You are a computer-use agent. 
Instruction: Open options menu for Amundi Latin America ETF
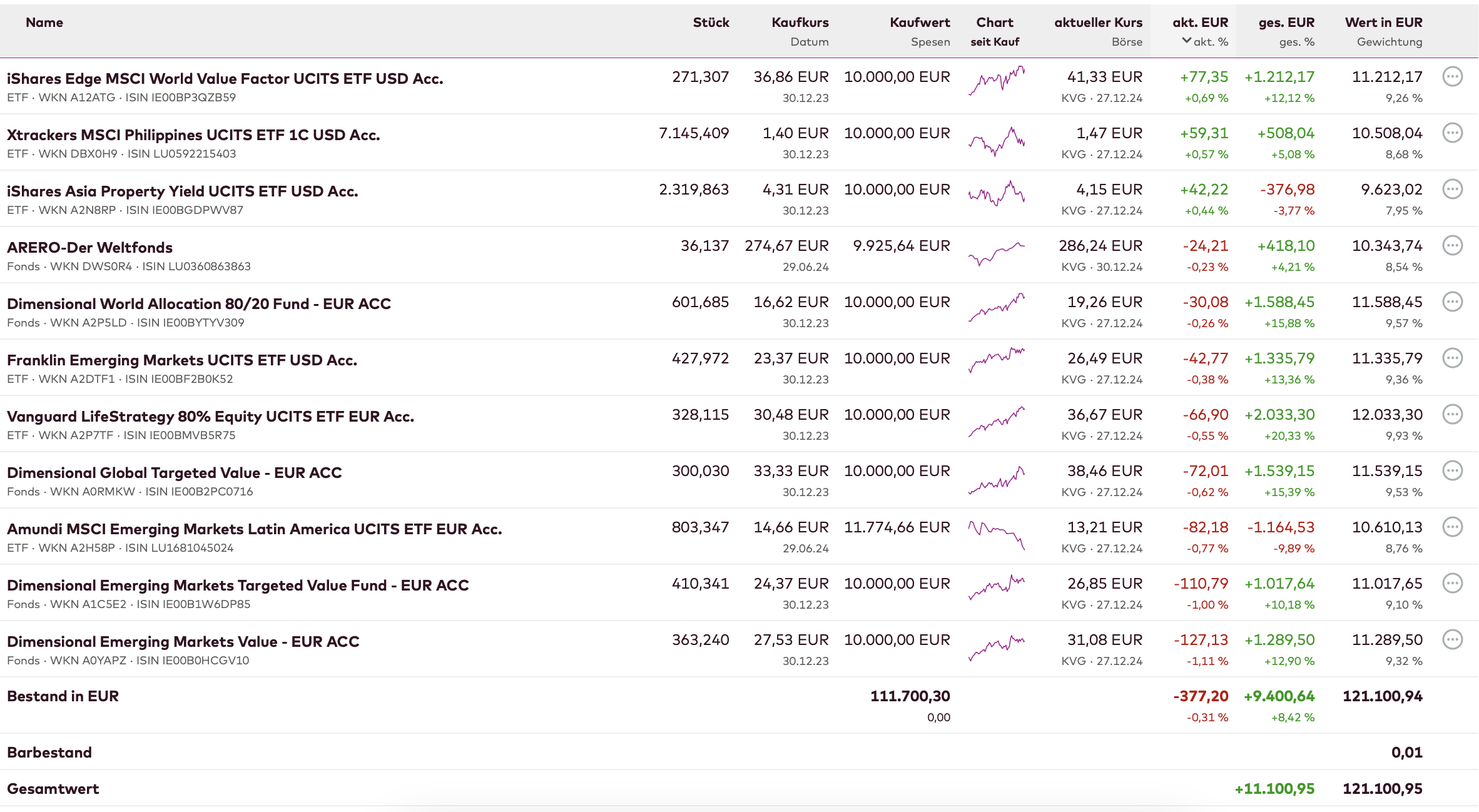click(1452, 527)
